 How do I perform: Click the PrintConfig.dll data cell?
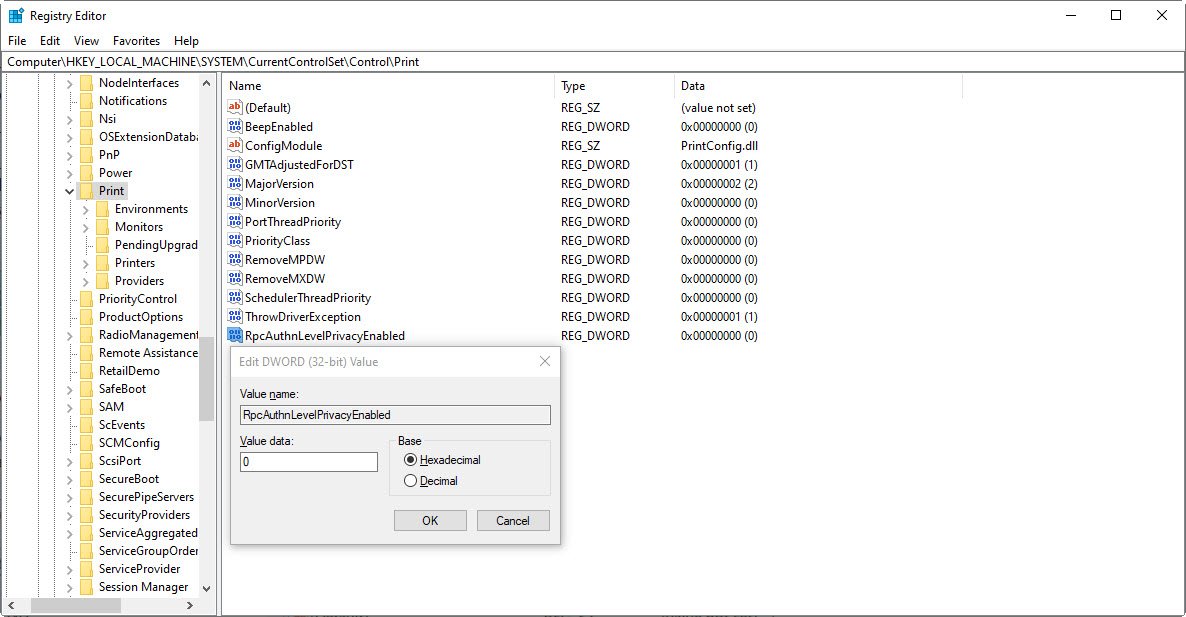click(719, 146)
